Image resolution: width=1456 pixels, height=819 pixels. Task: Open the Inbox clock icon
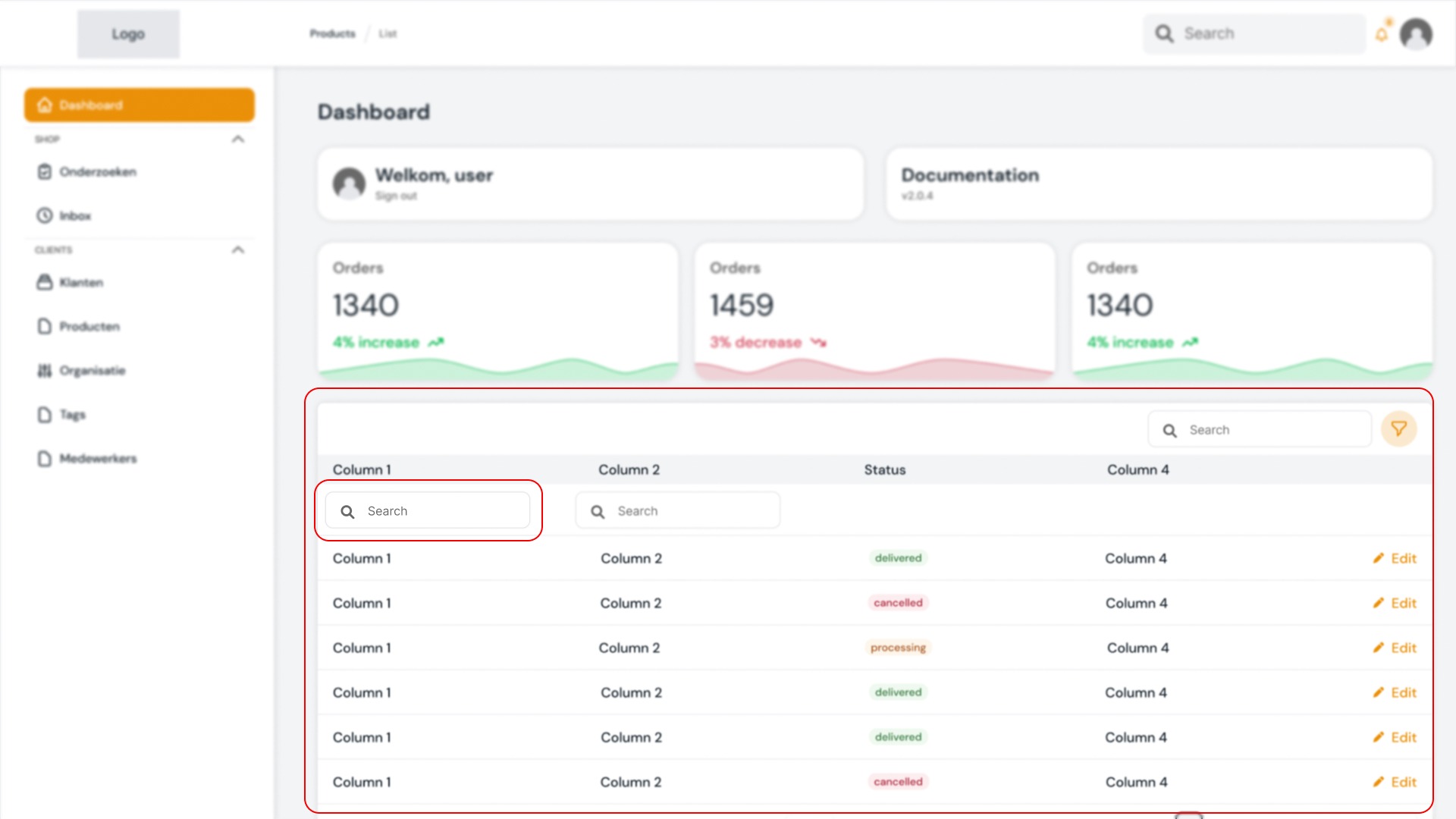coord(45,215)
